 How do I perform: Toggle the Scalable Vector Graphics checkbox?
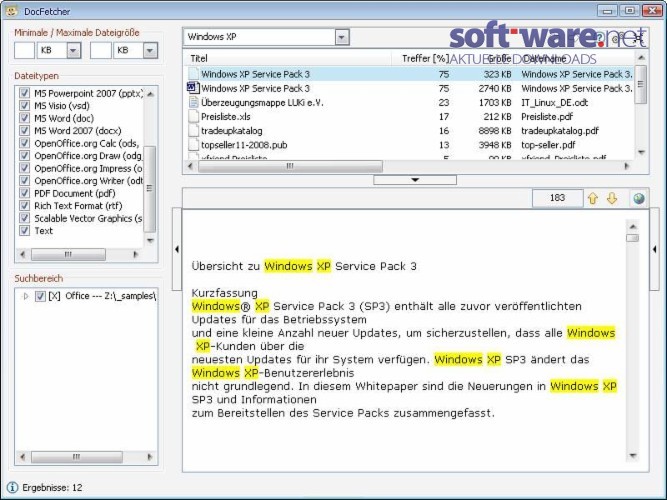24,218
